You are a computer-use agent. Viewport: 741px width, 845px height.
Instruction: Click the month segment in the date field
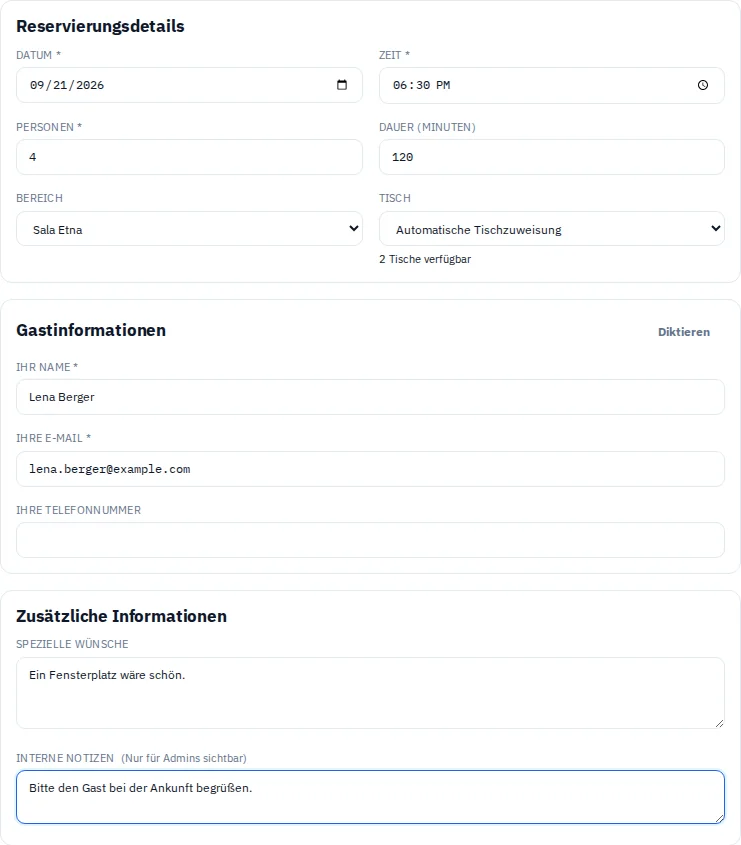[x=37, y=85]
